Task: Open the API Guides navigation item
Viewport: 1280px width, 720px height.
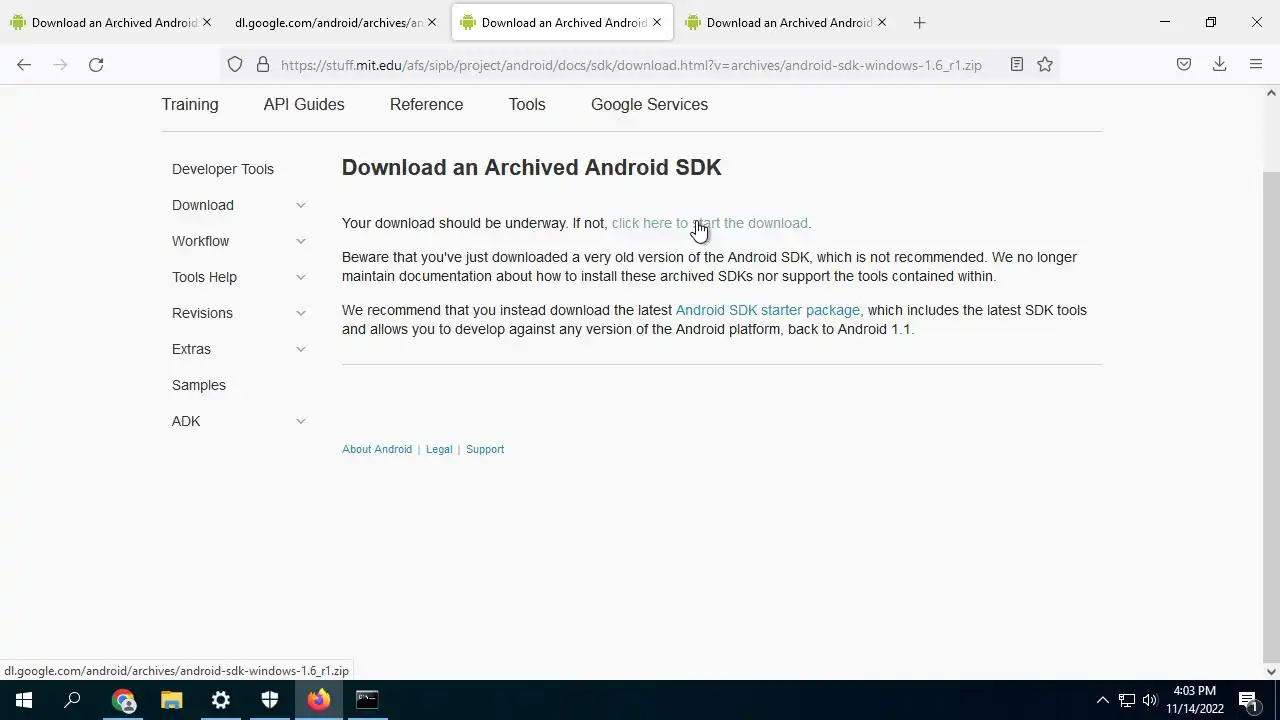Action: point(304,104)
